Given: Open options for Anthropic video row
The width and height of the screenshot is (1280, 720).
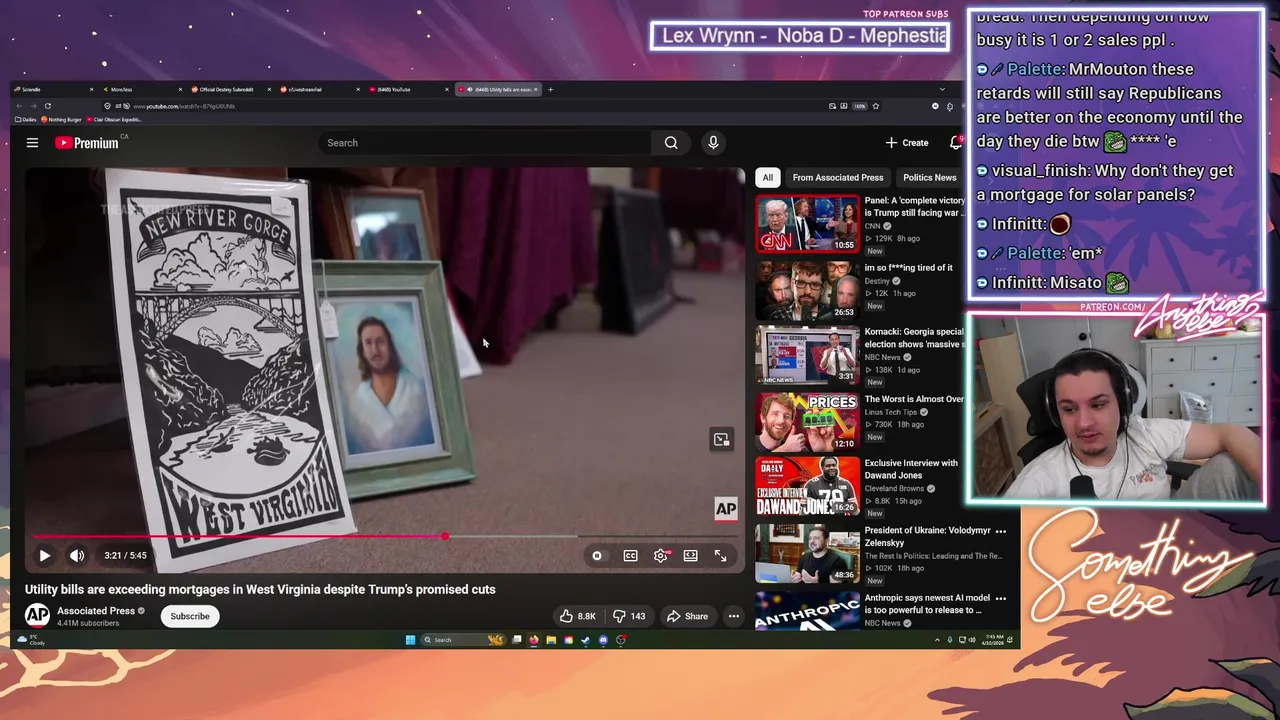Looking at the screenshot, I should tap(1001, 598).
